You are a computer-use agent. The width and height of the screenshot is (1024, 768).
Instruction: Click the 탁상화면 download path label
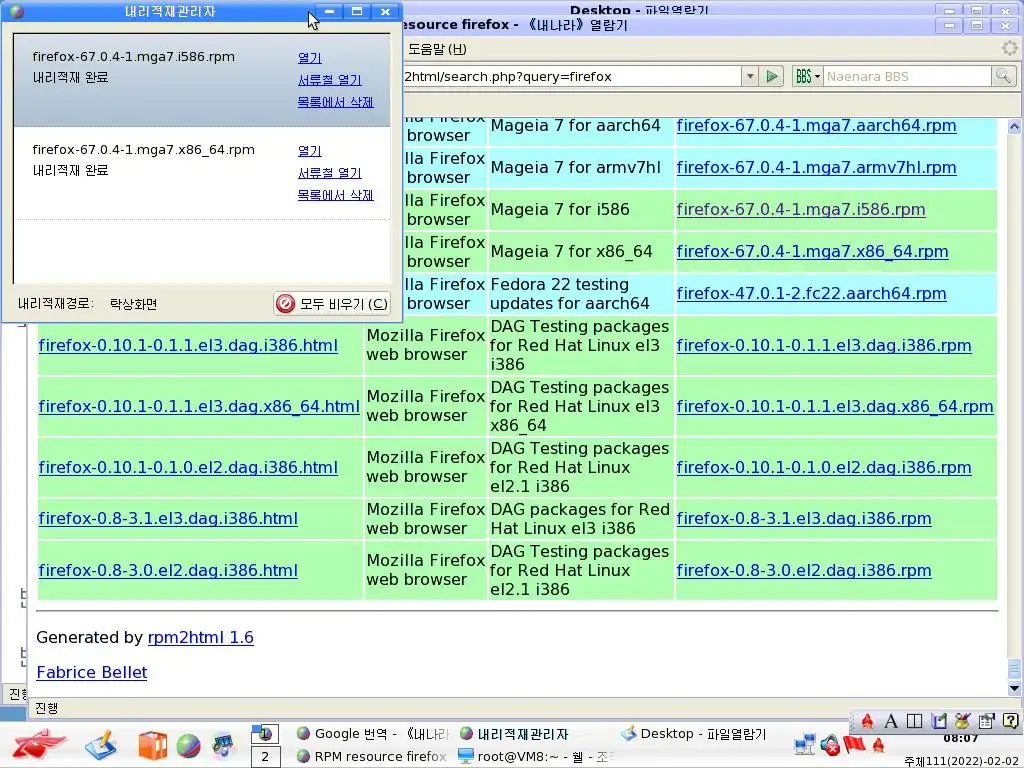coord(133,304)
